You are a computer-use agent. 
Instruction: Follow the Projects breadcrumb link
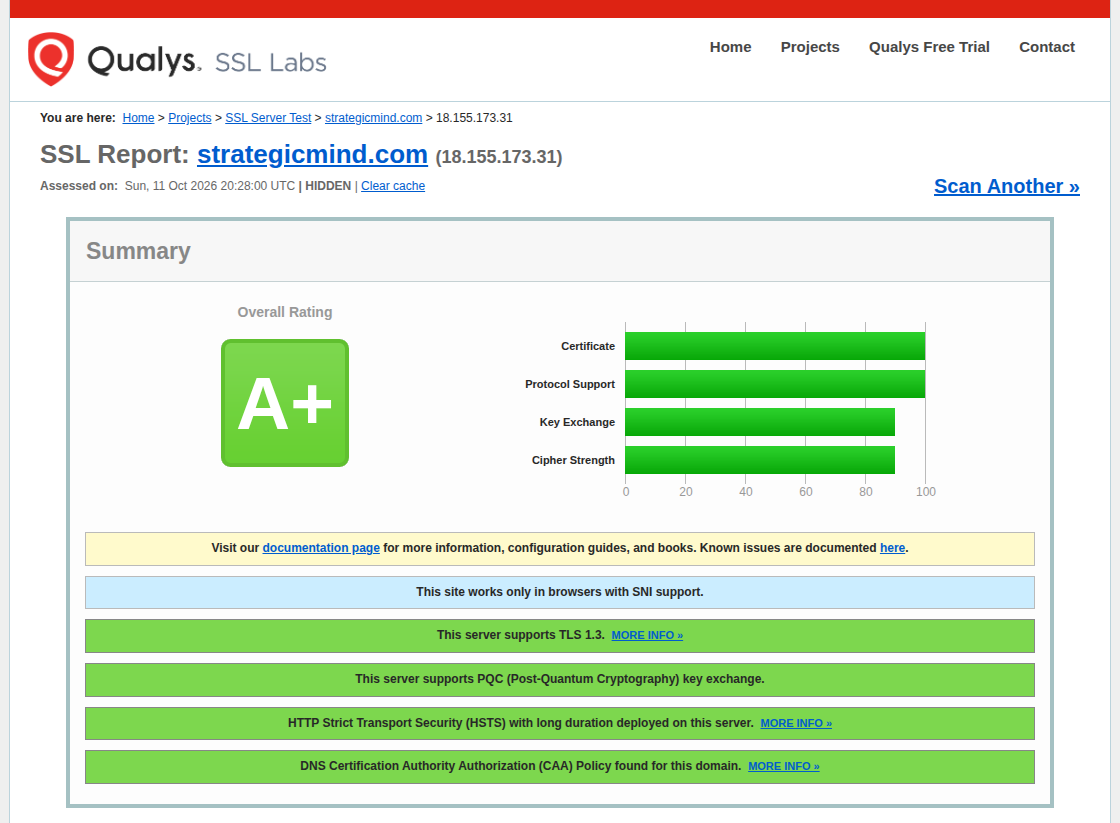click(x=189, y=118)
